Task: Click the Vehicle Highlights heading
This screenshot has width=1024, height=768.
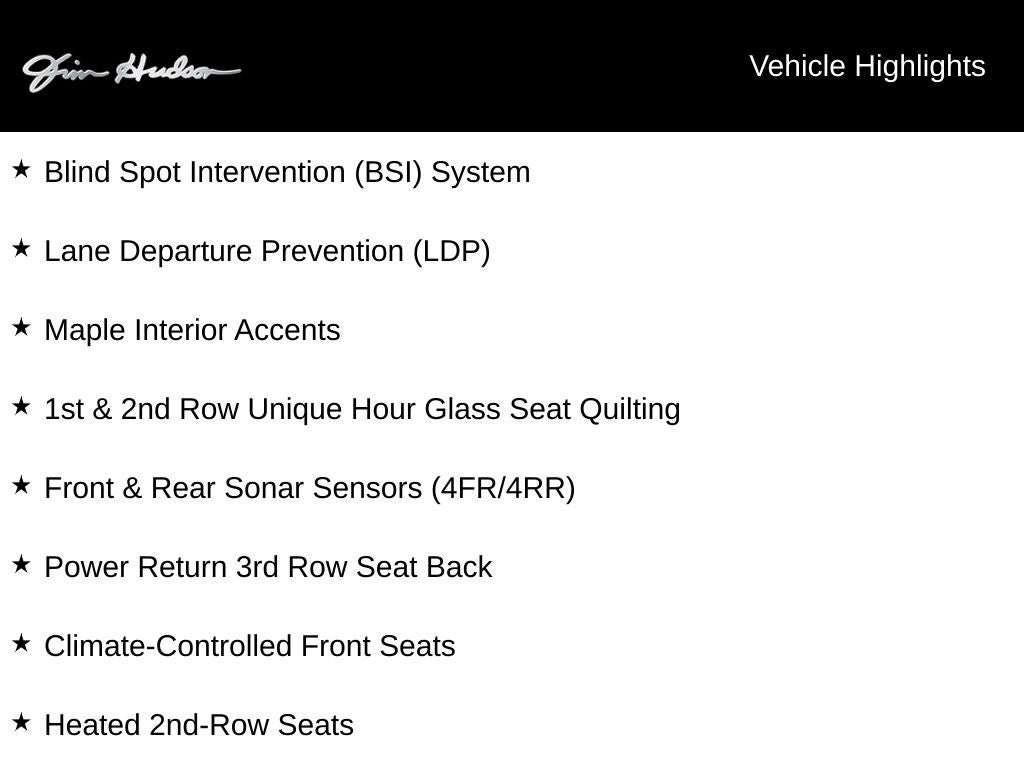Action: click(867, 66)
